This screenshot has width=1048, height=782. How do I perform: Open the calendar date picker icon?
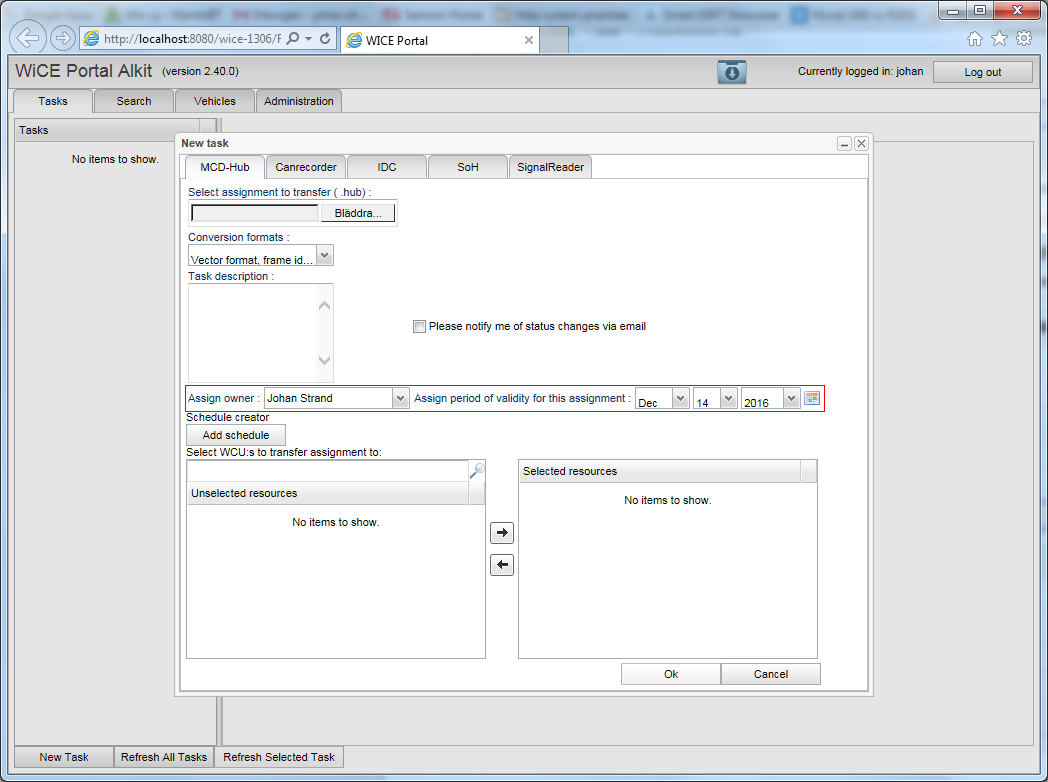812,398
